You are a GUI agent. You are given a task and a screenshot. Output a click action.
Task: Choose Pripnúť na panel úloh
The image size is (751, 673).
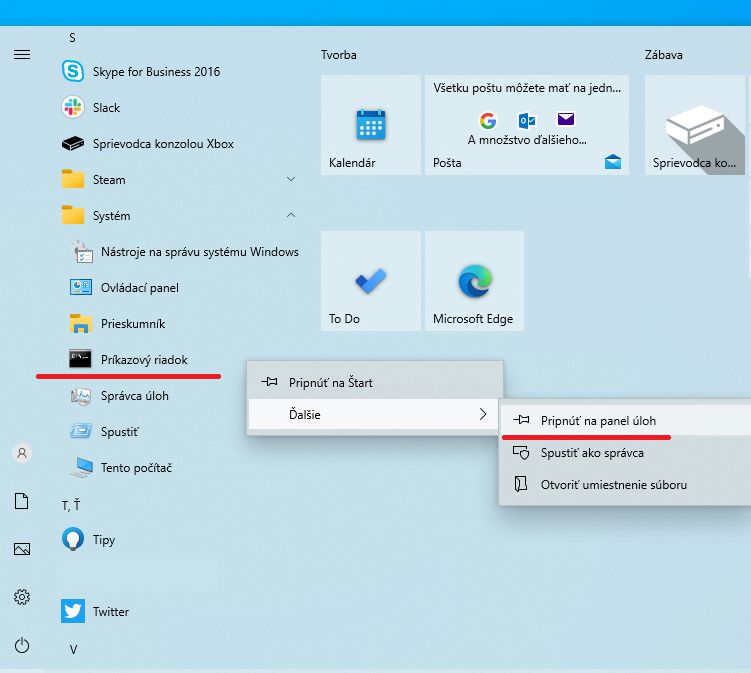(626, 420)
